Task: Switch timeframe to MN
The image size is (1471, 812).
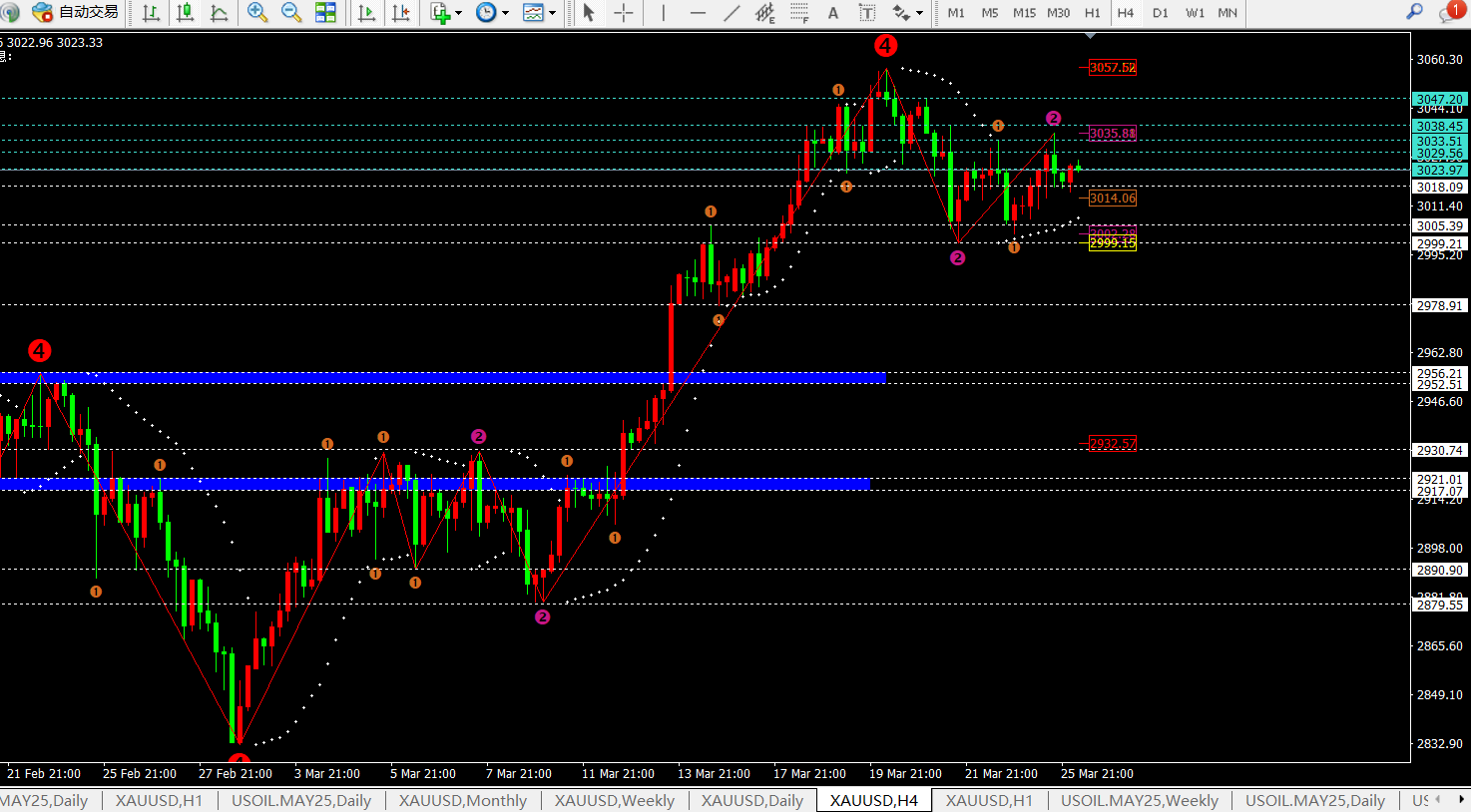Action: click(x=1227, y=13)
